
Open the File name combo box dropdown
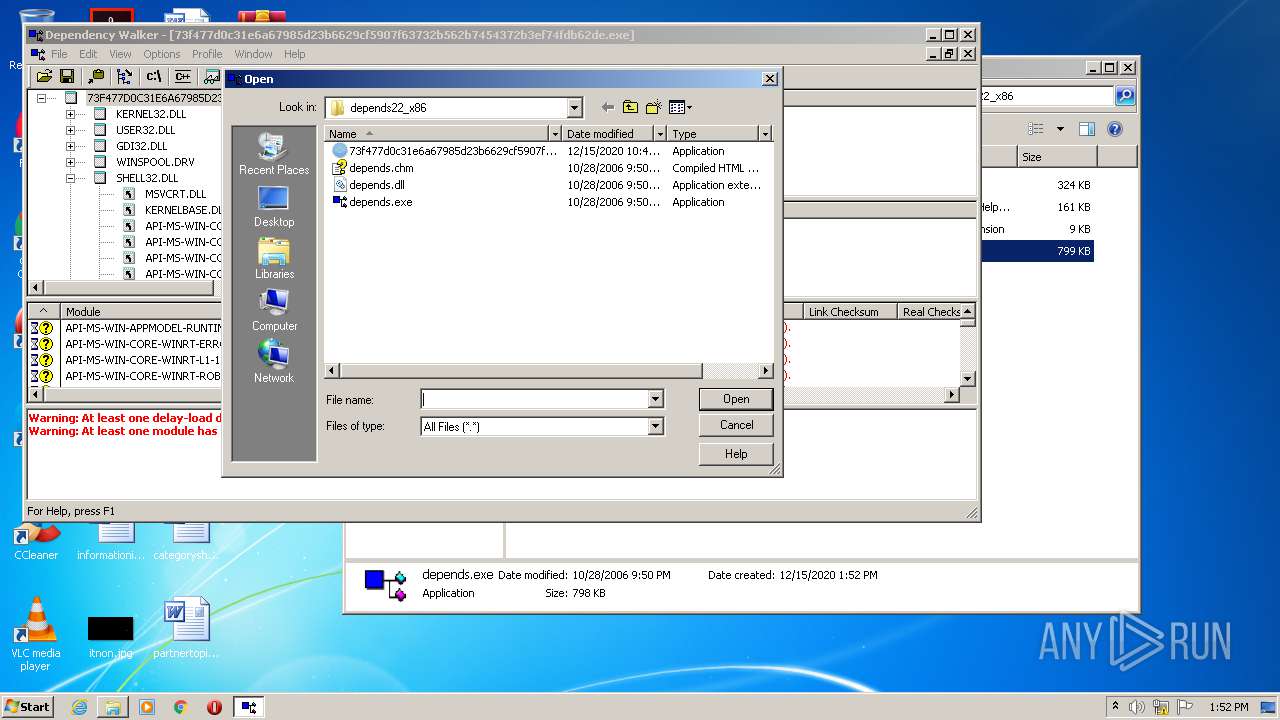click(655, 399)
